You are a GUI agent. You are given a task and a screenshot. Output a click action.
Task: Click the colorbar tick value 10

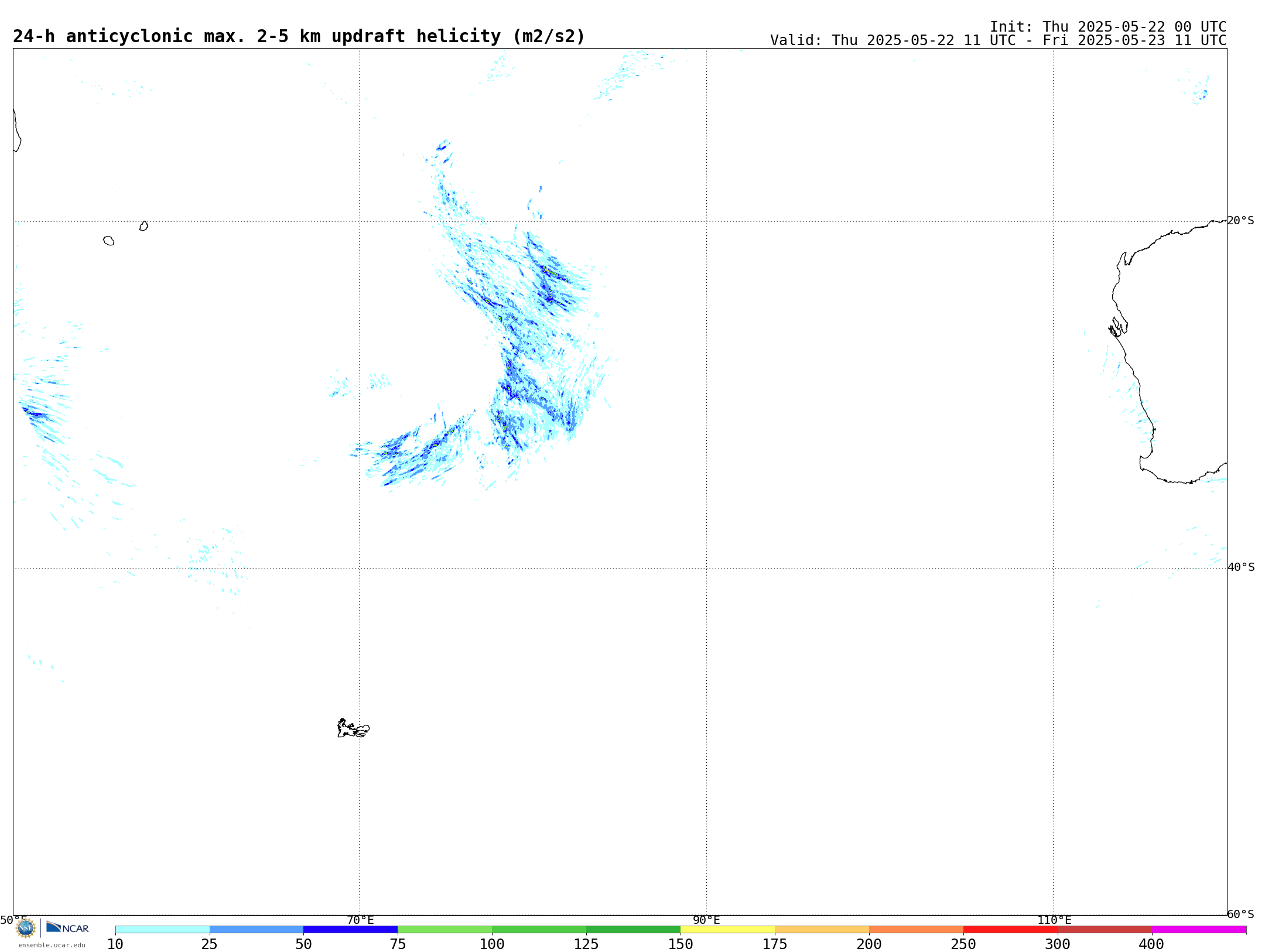tap(115, 944)
